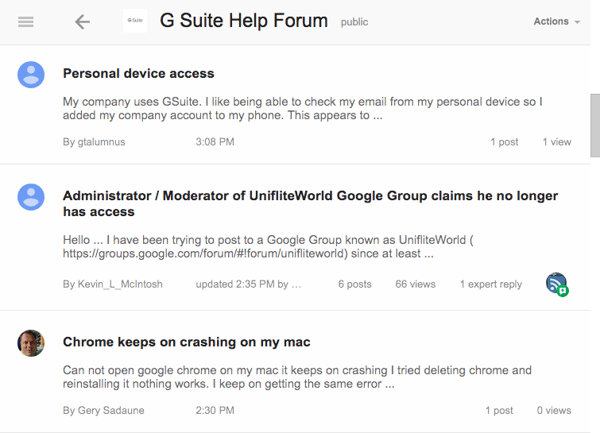Open the Actions dropdown

[x=557, y=21]
